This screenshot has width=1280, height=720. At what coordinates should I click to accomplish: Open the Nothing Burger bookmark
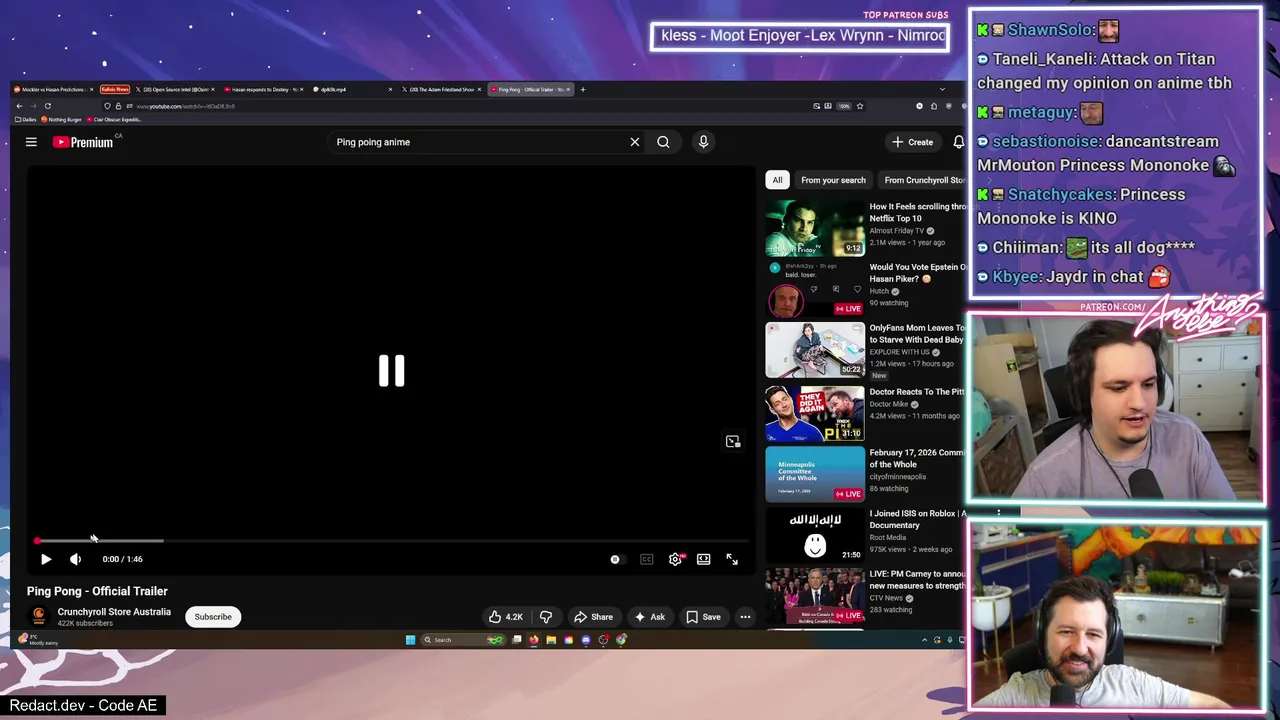(62, 119)
